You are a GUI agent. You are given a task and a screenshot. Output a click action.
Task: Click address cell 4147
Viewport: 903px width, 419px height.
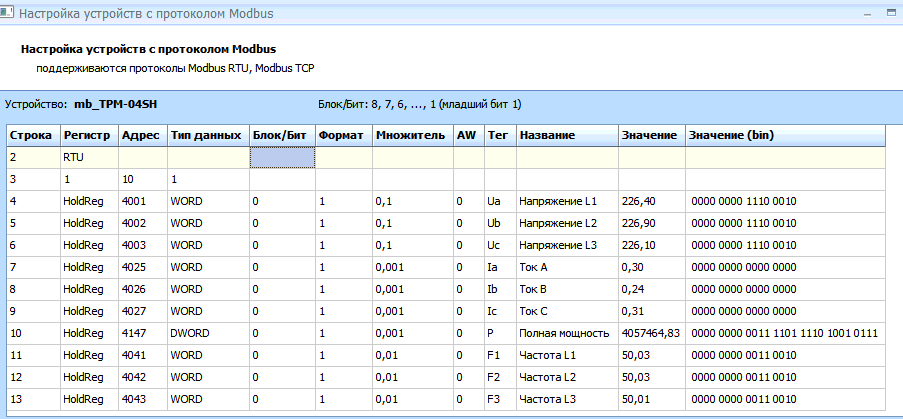141,333
